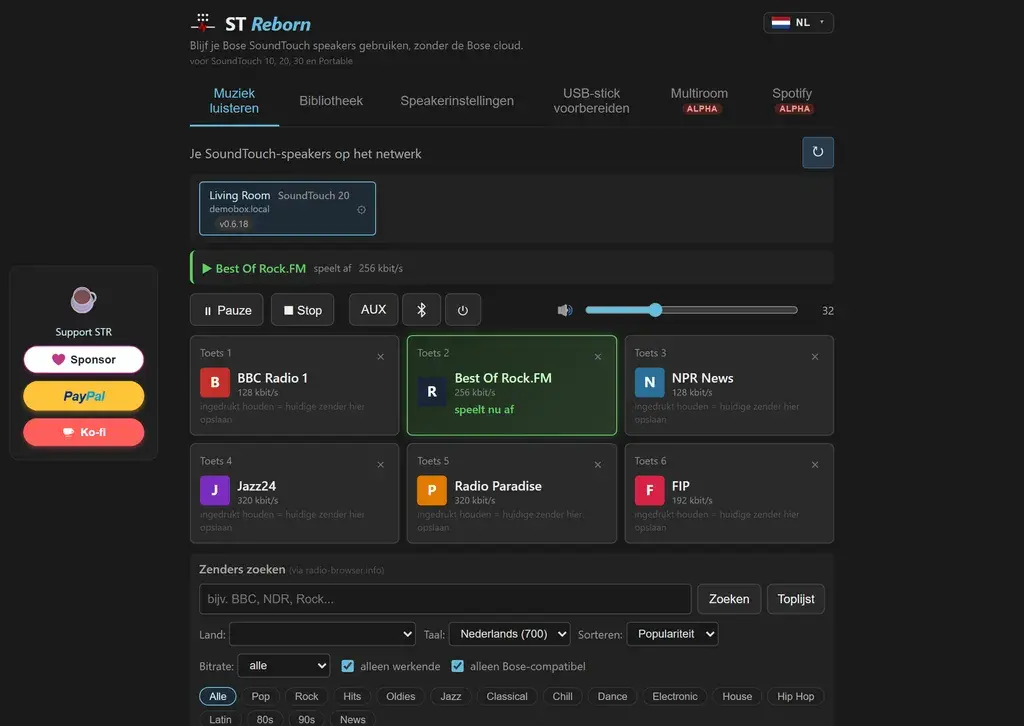1024x726 pixels.
Task: Filter by Rock genre chip
Action: coord(306,697)
